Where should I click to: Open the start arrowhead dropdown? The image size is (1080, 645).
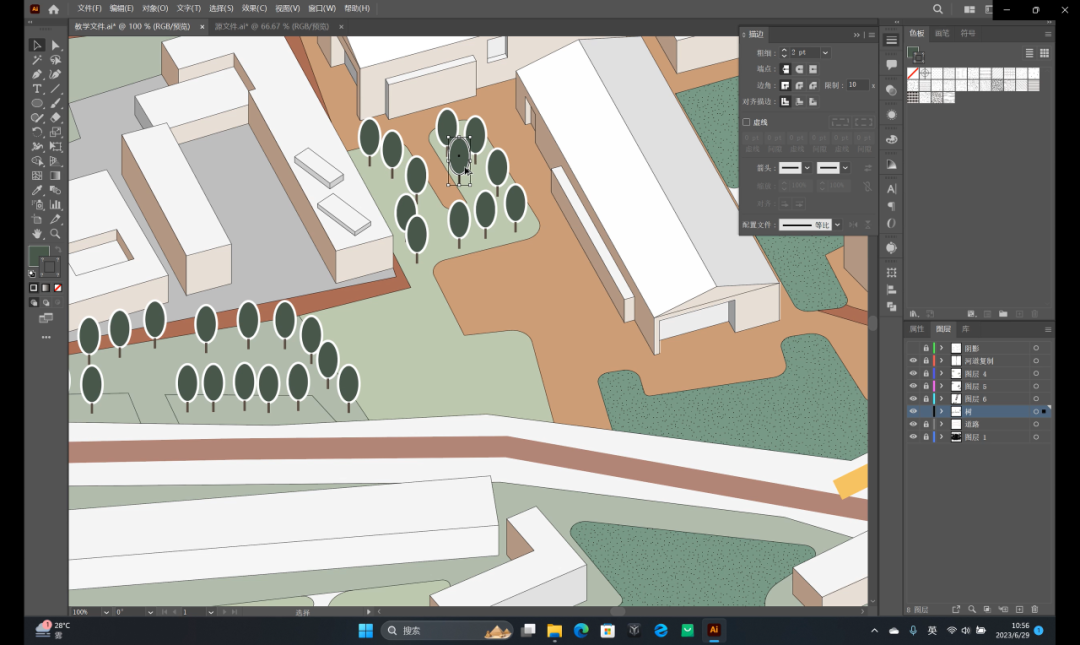point(807,168)
